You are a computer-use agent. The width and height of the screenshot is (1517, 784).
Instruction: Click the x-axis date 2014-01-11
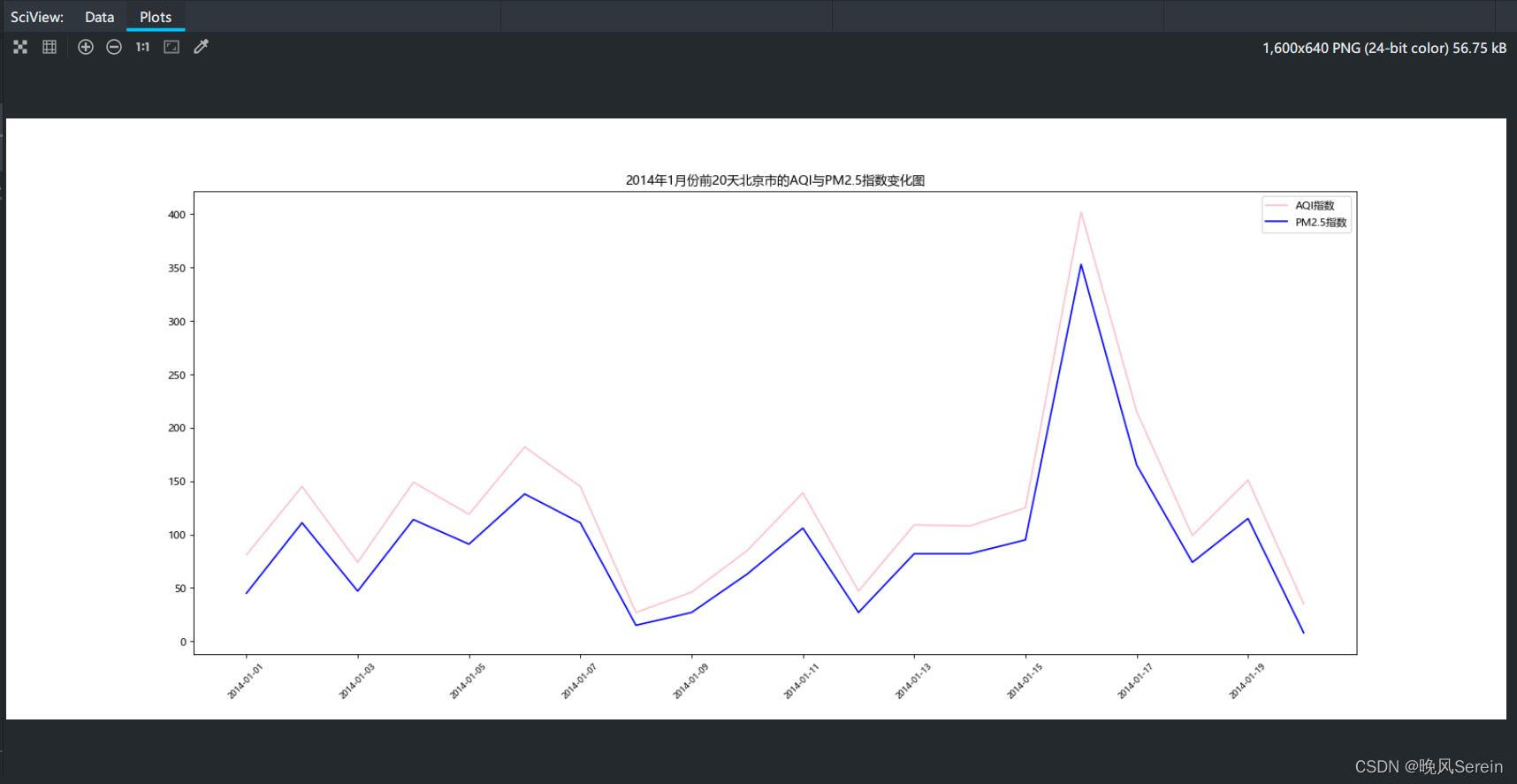[x=801, y=681]
